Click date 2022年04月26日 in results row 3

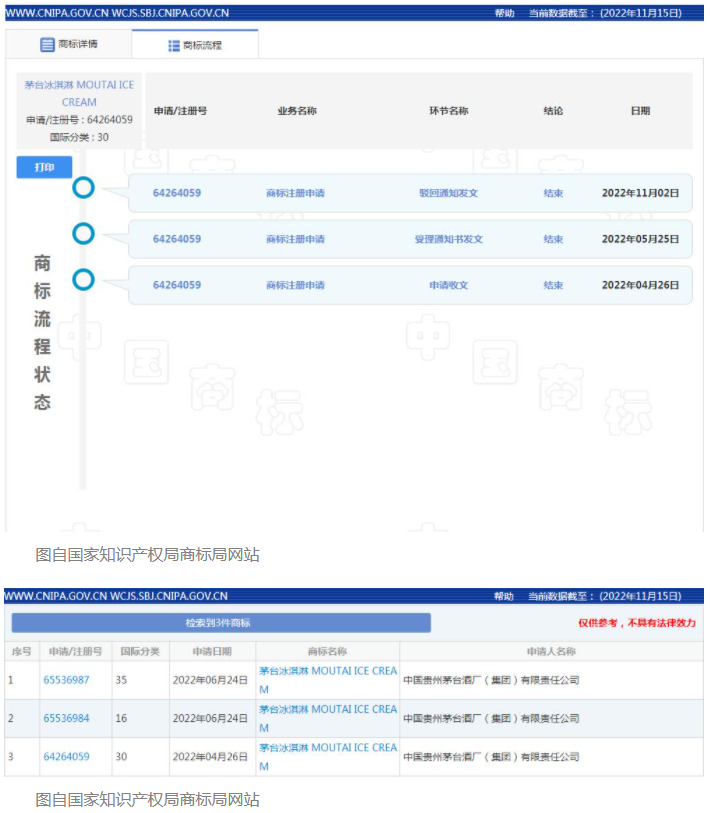click(210, 756)
